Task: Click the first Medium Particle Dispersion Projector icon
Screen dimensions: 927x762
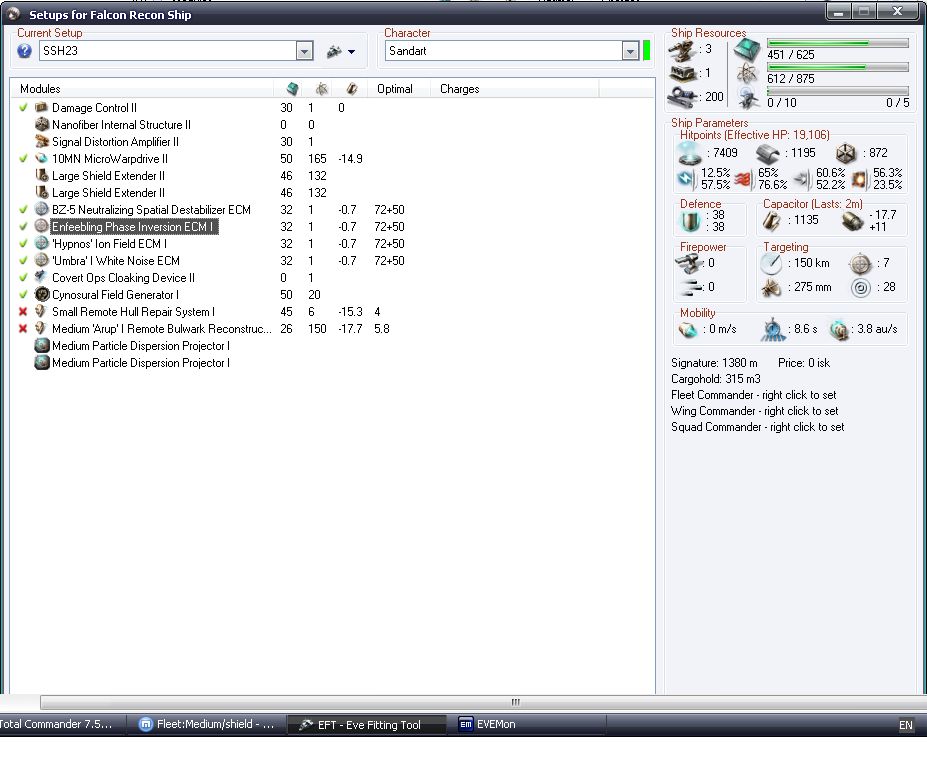Action: click(41, 346)
